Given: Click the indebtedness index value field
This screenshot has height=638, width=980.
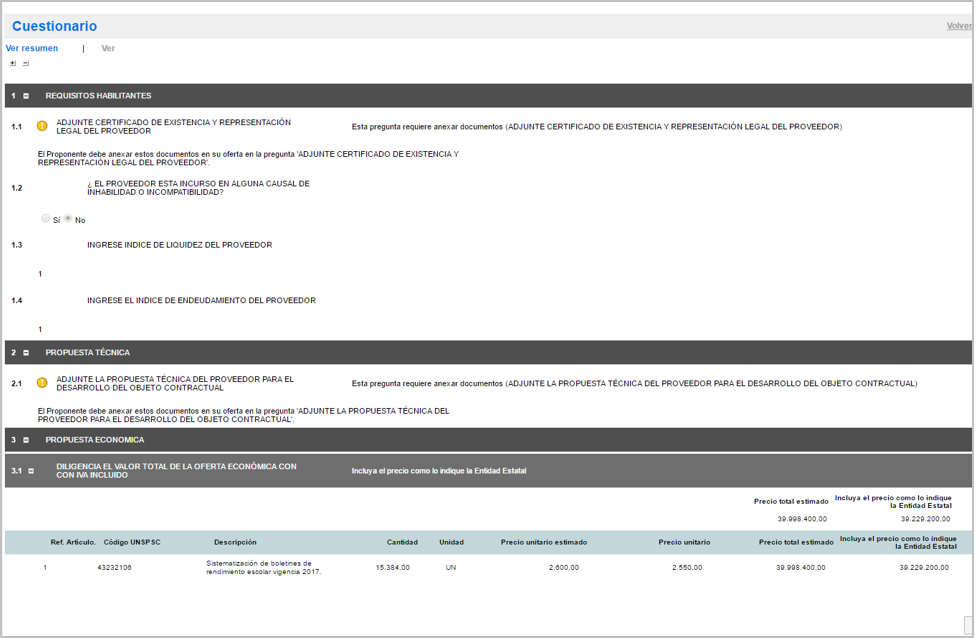Looking at the screenshot, I should pyautogui.click(x=40, y=330).
